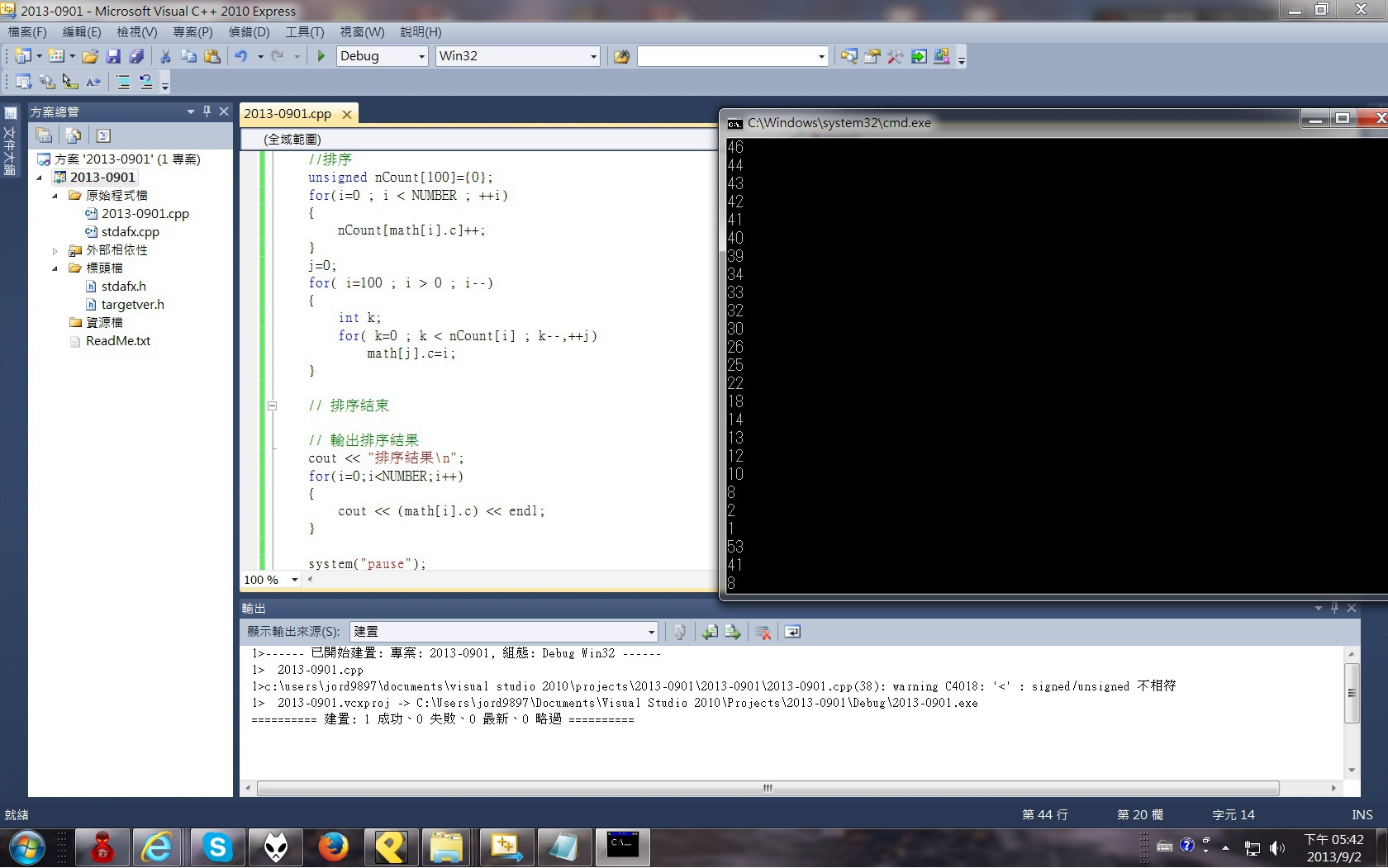Expand the 外部相依性 tree node
1388x868 pixels.
(x=55, y=250)
